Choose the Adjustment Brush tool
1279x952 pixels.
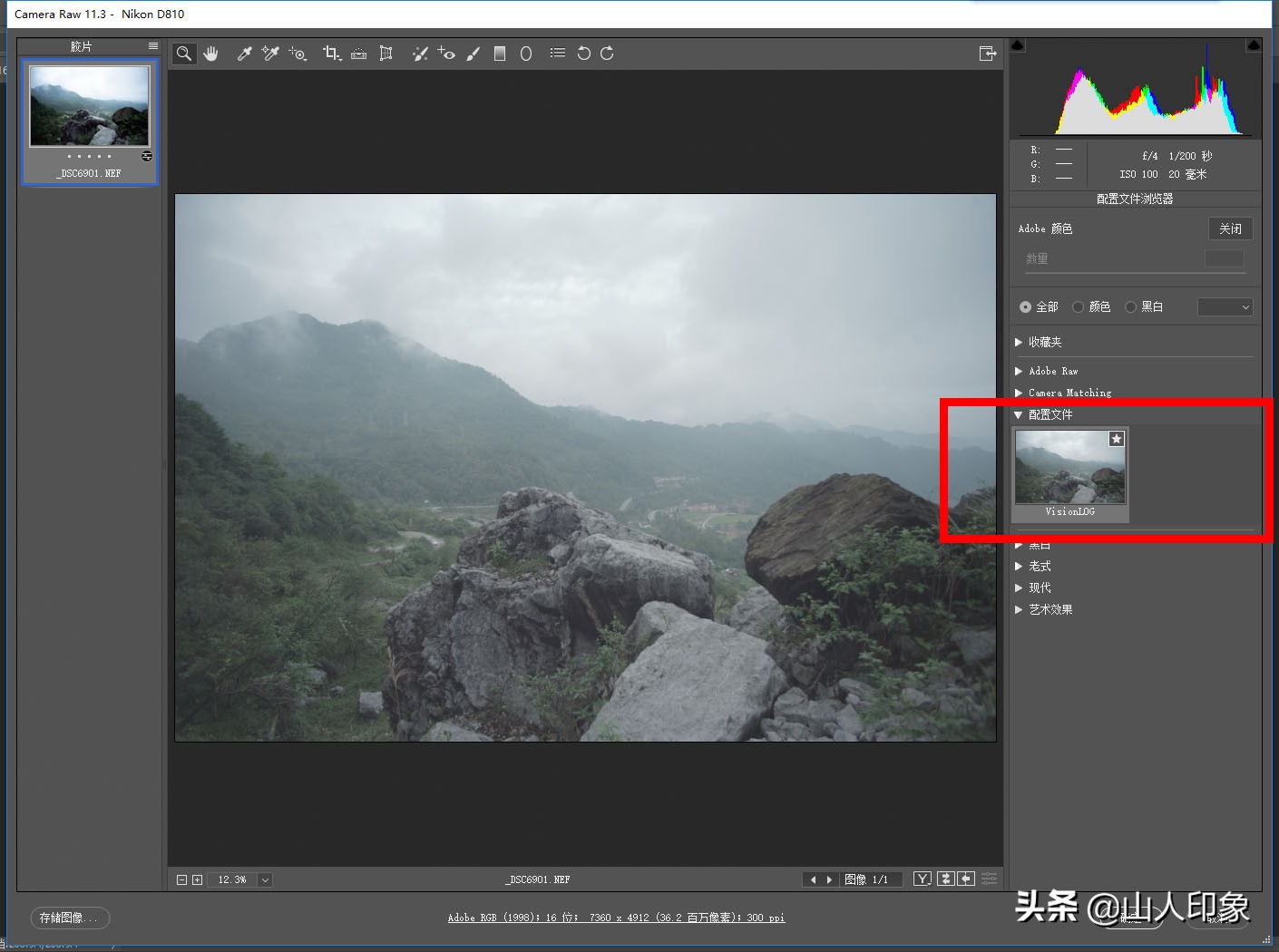coord(473,53)
